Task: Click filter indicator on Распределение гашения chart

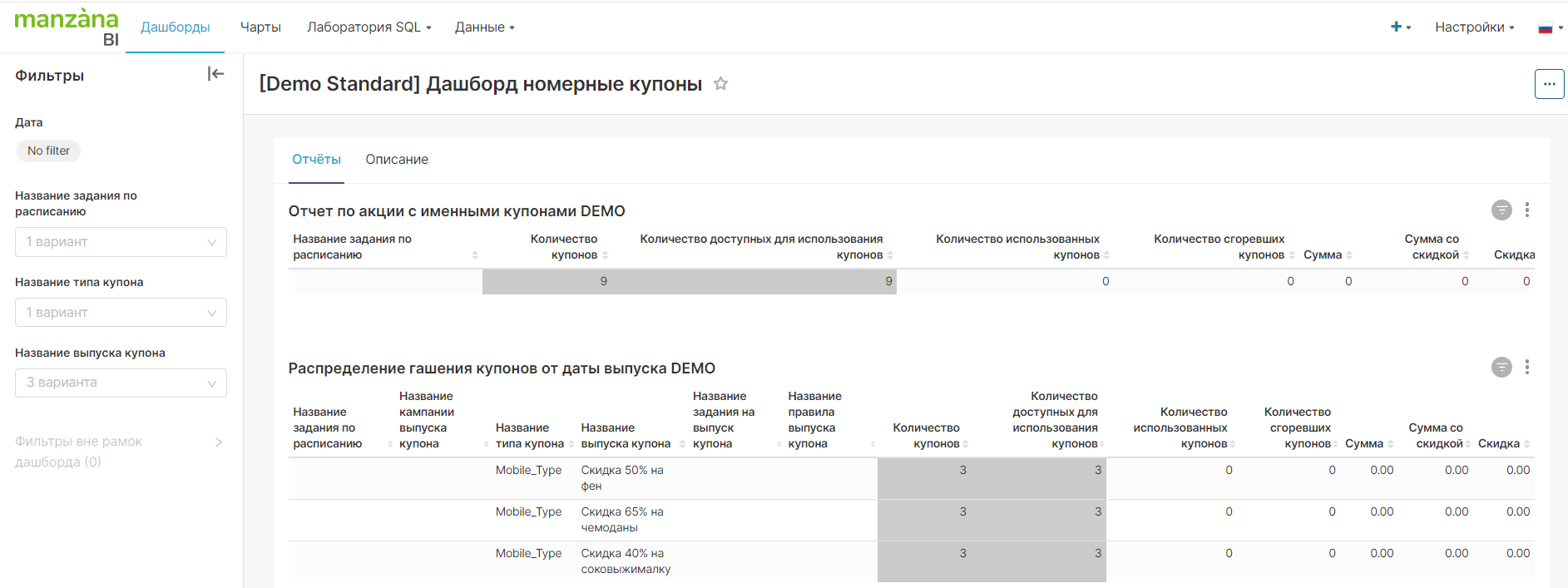Action: coord(1501,368)
